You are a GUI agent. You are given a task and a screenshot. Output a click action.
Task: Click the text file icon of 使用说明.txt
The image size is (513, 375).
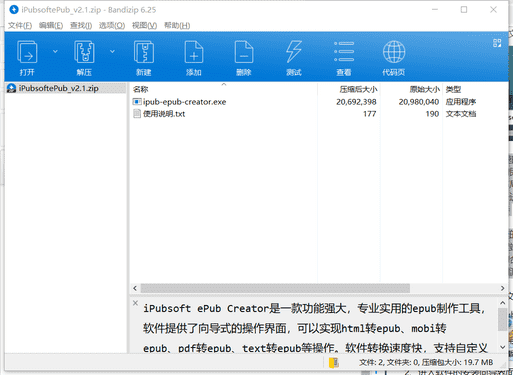[137, 114]
